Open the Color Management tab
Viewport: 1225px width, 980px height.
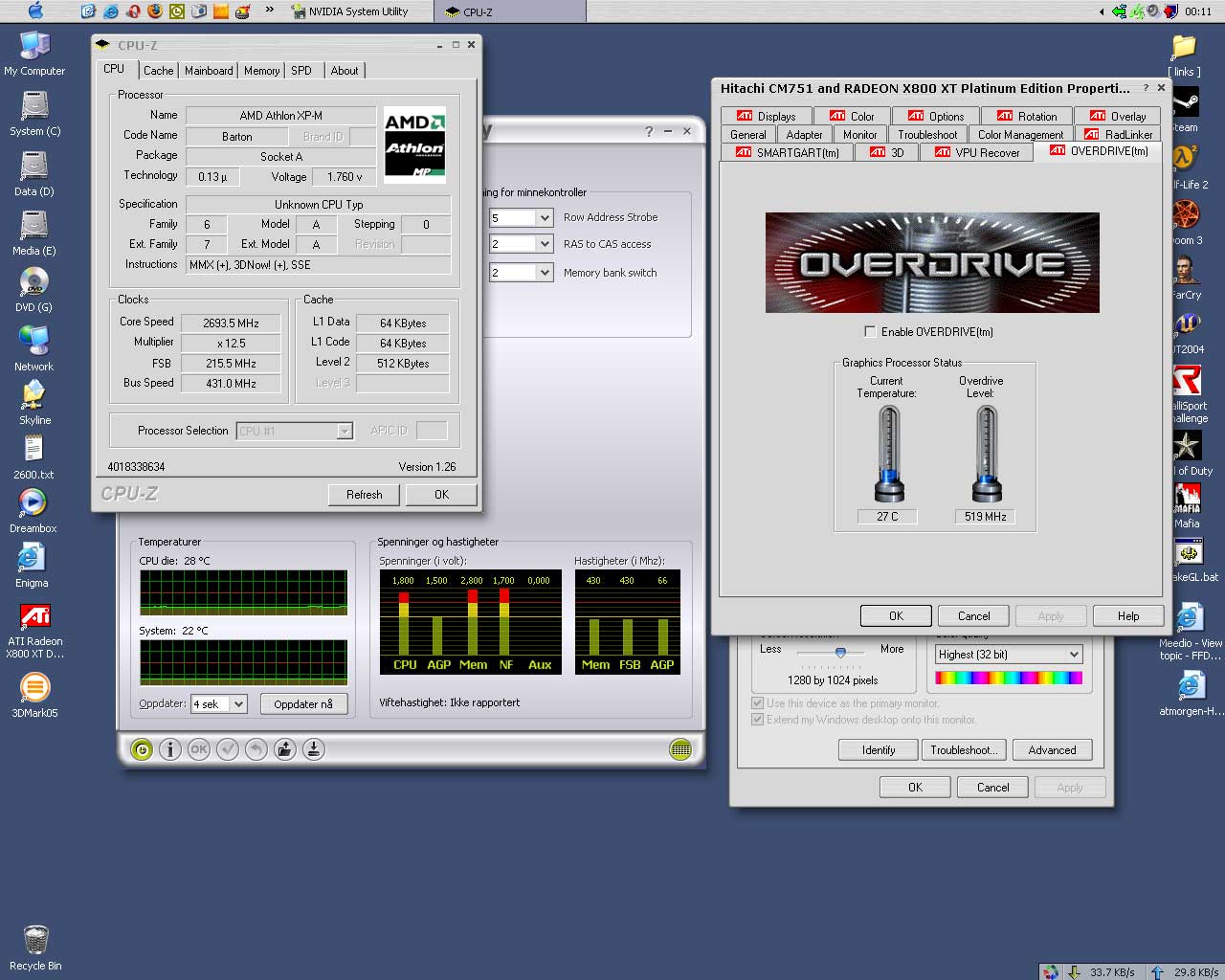tap(1020, 134)
